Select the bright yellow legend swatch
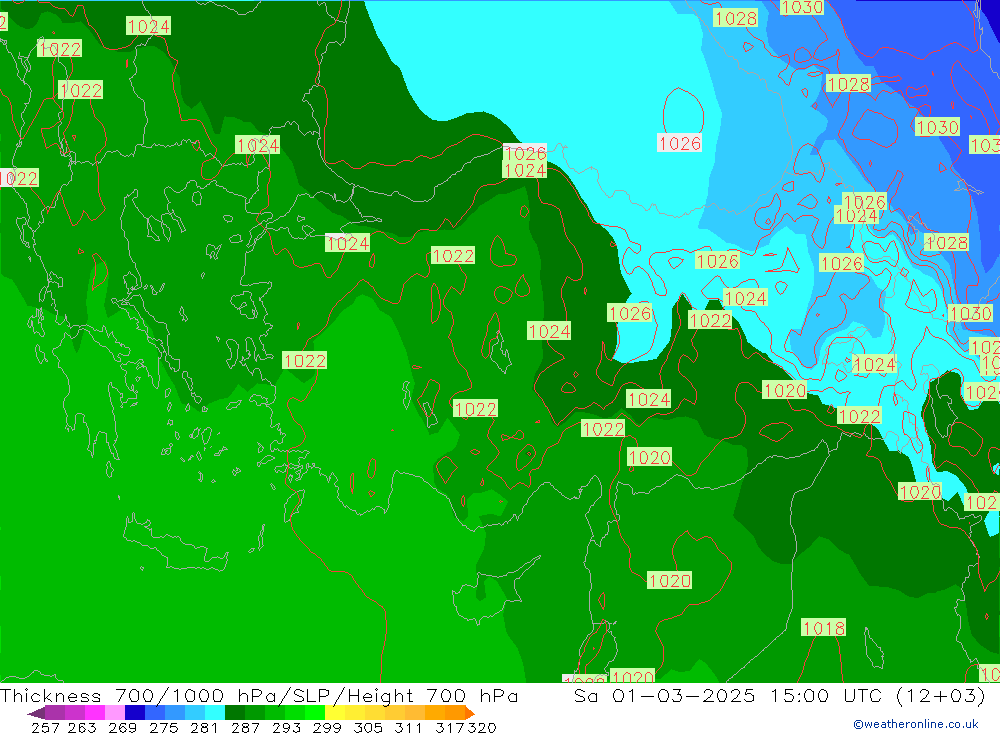This screenshot has height=733, width=1000. click(335, 713)
